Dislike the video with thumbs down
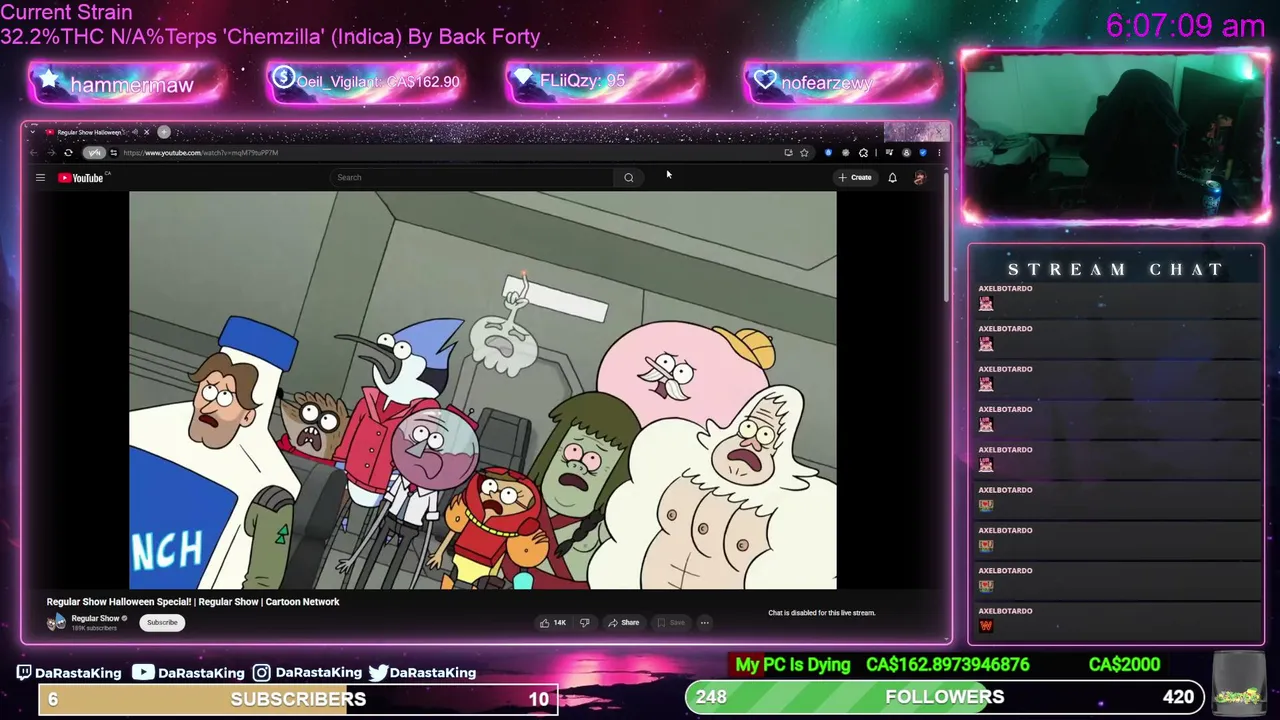Image resolution: width=1280 pixels, height=720 pixels. 585,623
